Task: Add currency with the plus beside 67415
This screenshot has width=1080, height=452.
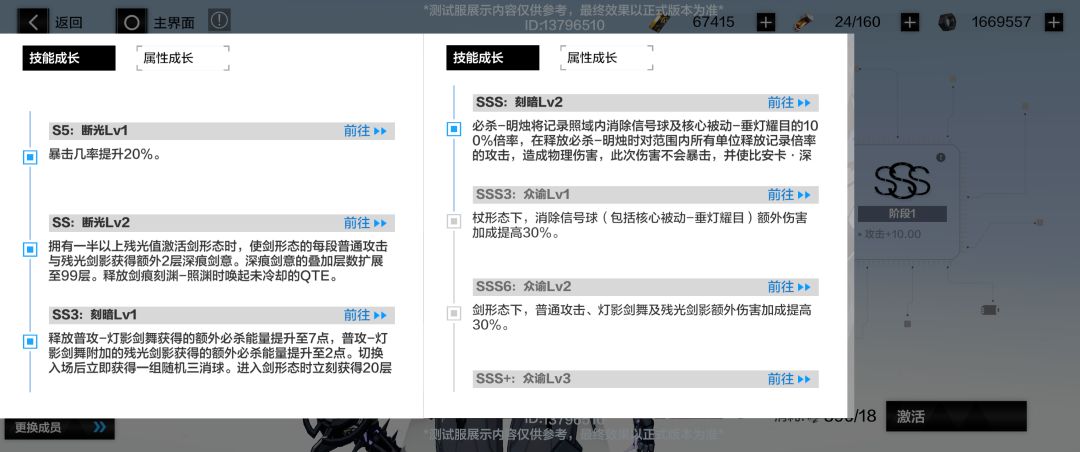Action: click(x=766, y=22)
